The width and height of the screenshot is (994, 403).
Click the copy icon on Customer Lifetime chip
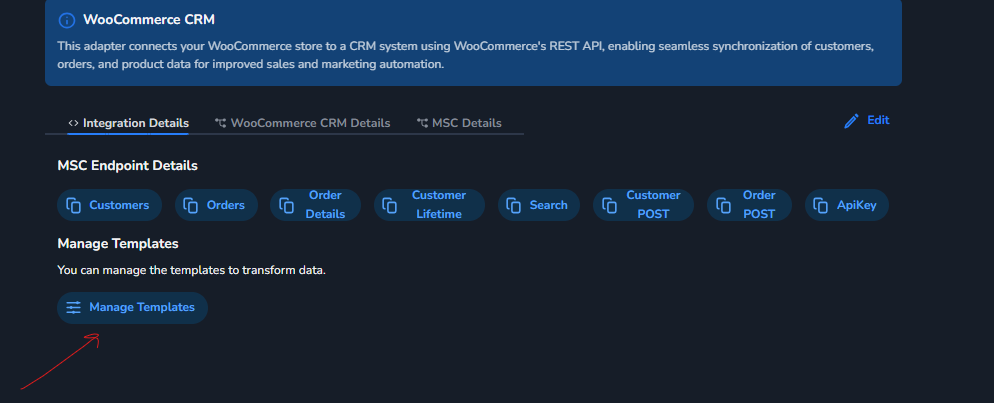point(390,205)
